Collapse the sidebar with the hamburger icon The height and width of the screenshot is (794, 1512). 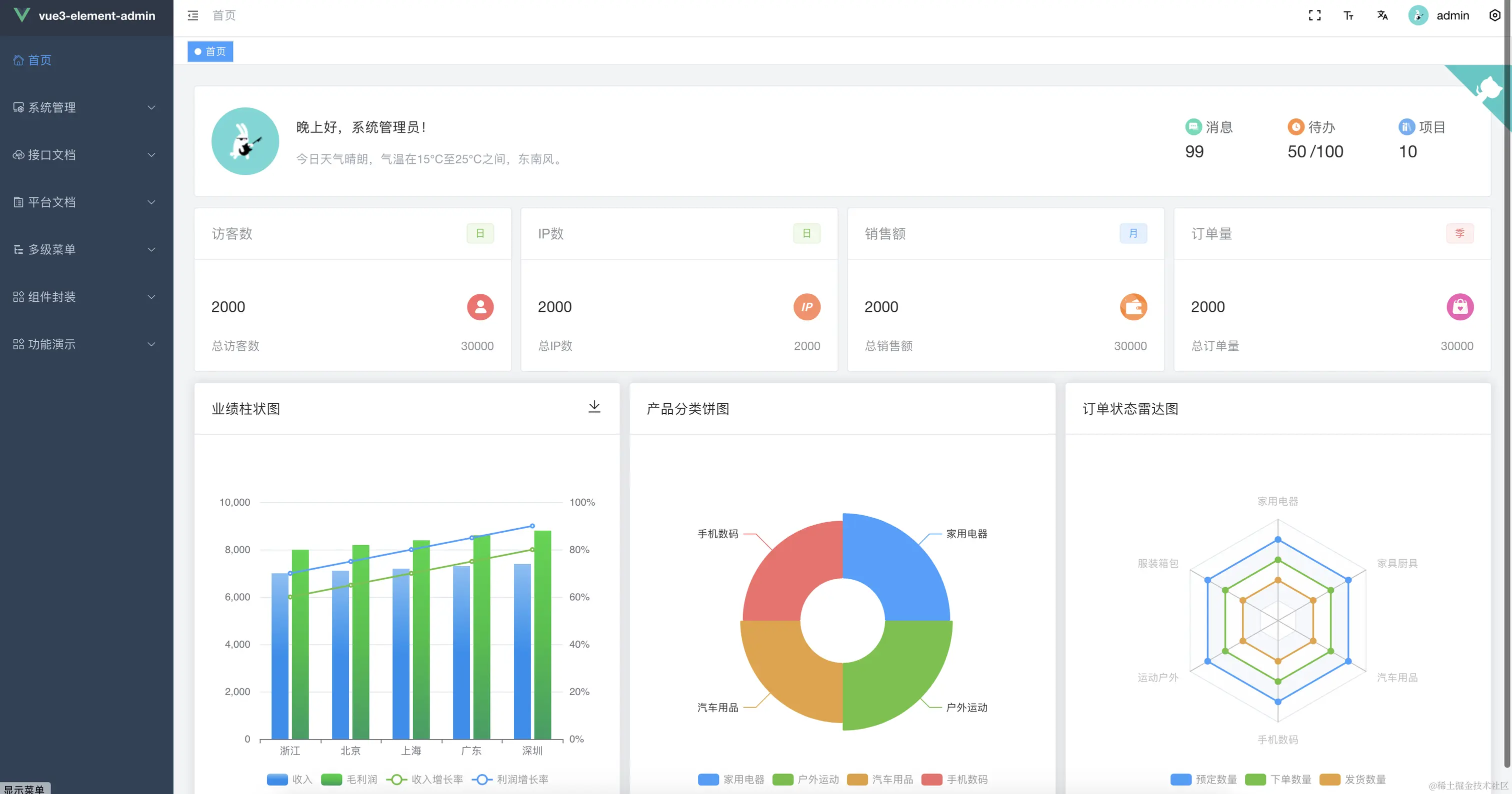click(x=192, y=16)
